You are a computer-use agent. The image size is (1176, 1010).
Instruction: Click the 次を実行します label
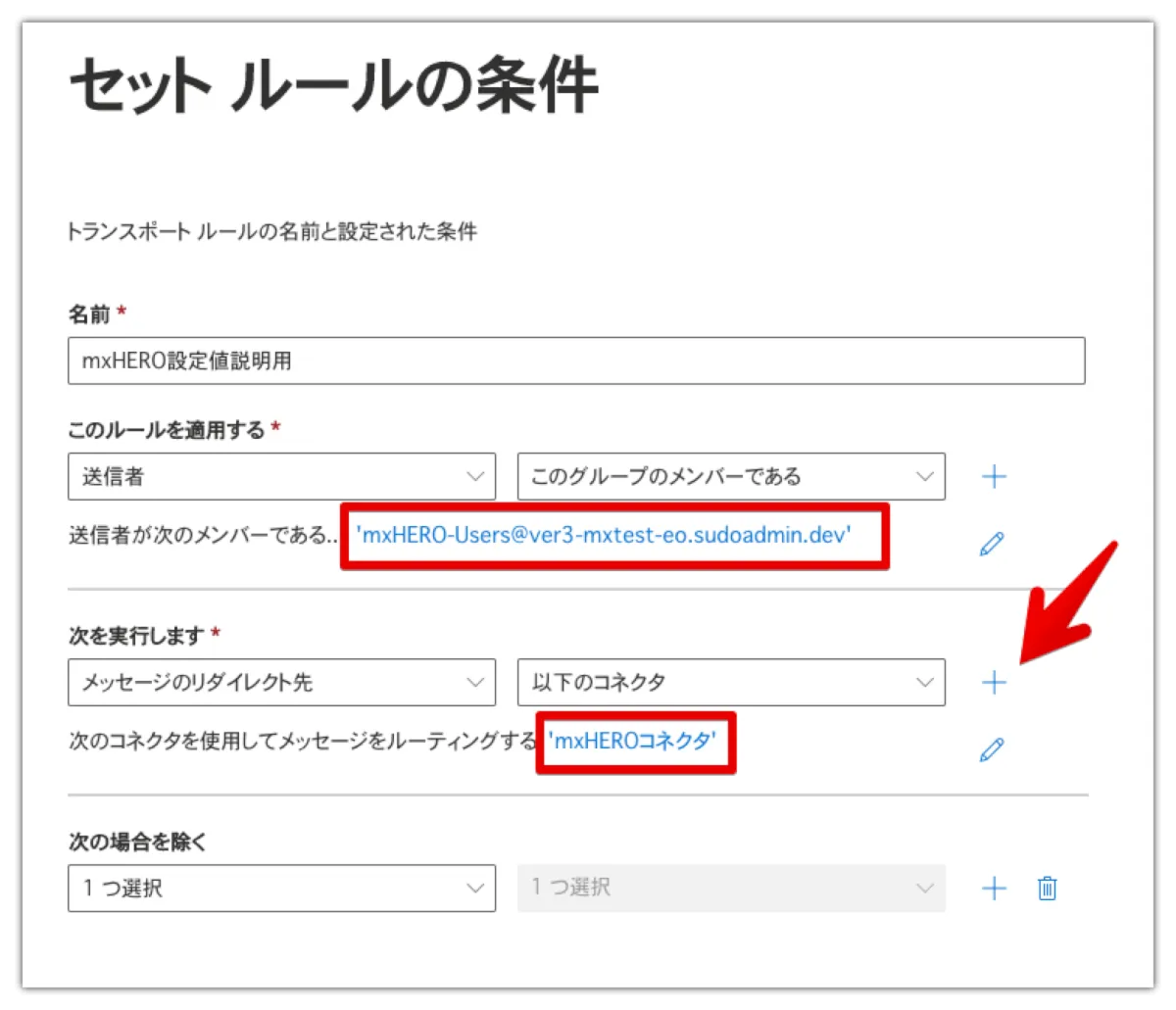click(x=136, y=636)
